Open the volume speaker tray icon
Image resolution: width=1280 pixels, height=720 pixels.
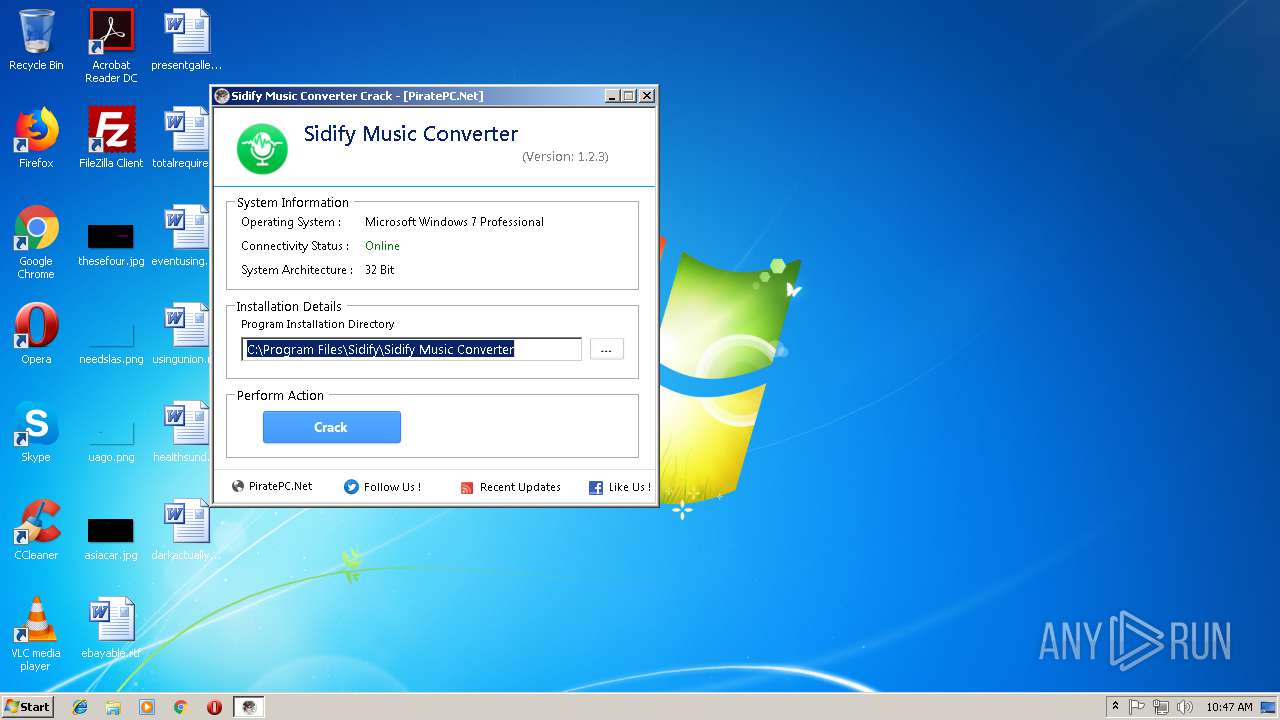[1185, 707]
